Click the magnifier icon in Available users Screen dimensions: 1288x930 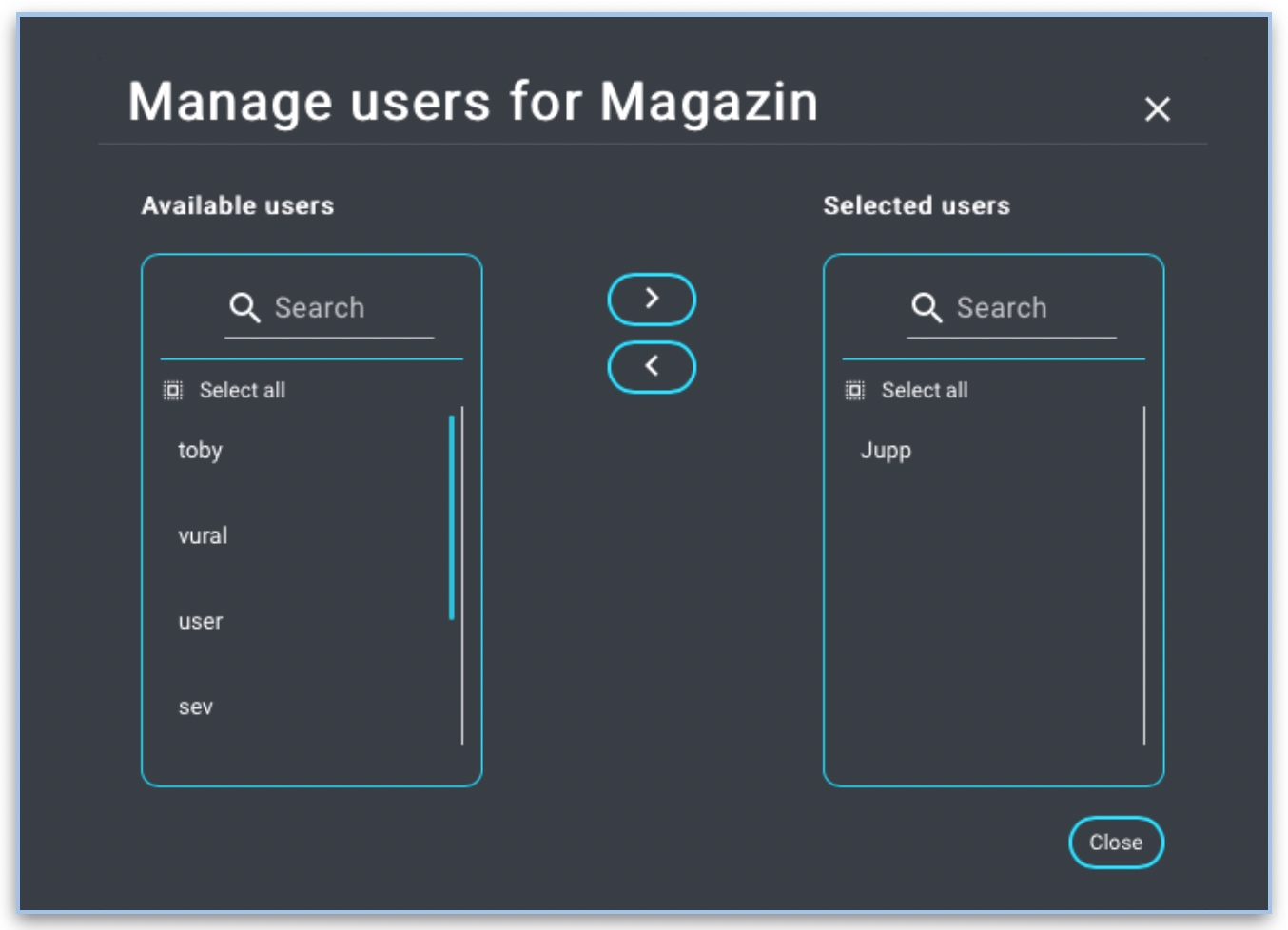pyautogui.click(x=244, y=307)
